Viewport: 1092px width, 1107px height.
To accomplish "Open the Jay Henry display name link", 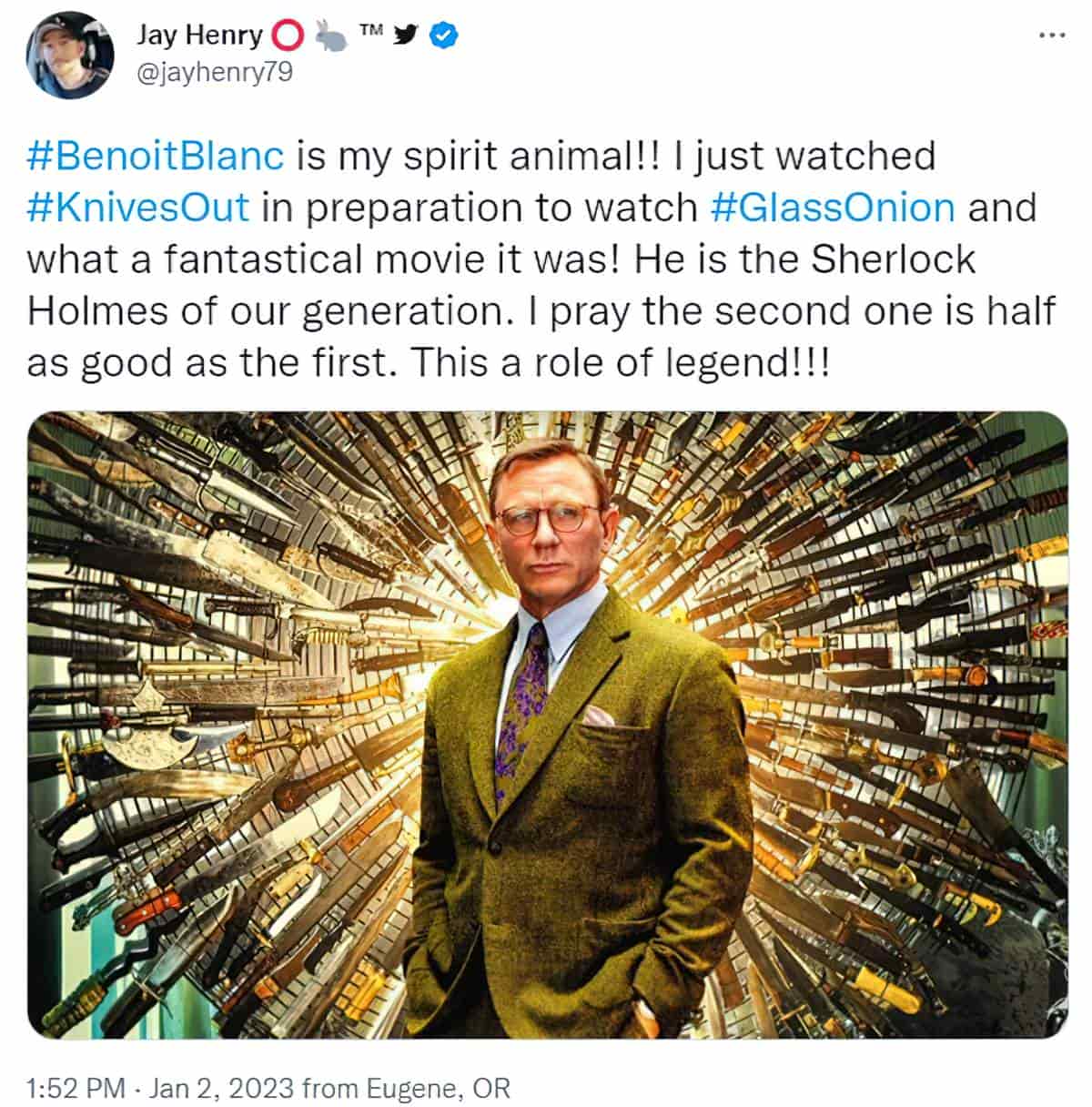I will coord(200,36).
